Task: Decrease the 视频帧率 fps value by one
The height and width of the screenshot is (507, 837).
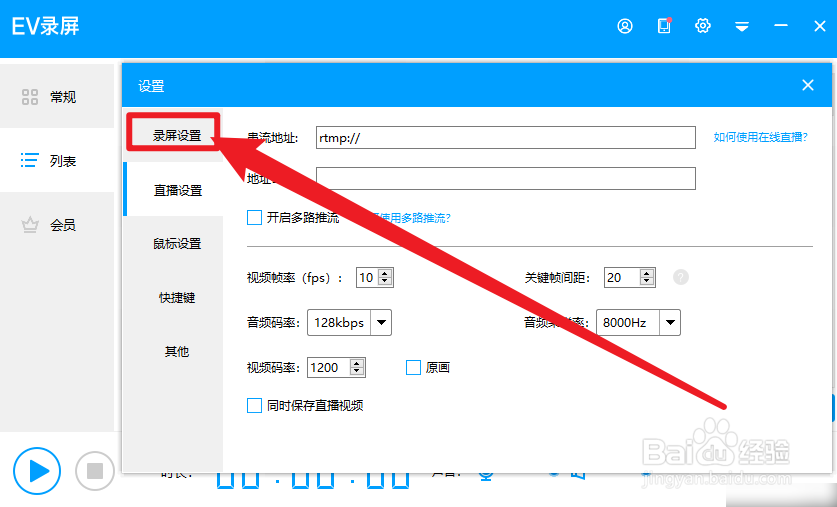Action: tap(385, 281)
